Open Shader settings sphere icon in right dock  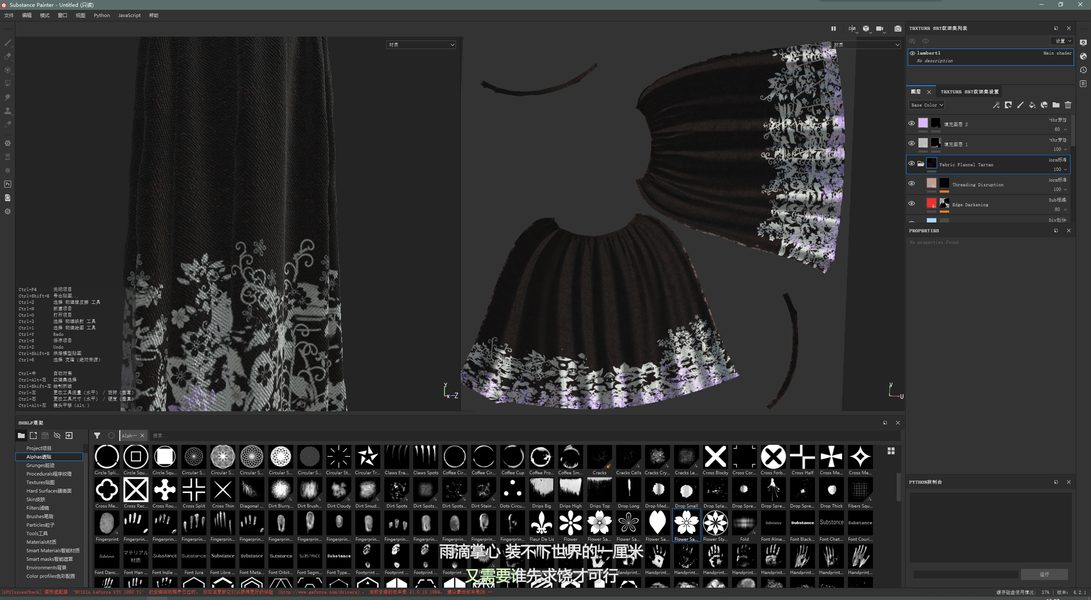coord(1083,56)
